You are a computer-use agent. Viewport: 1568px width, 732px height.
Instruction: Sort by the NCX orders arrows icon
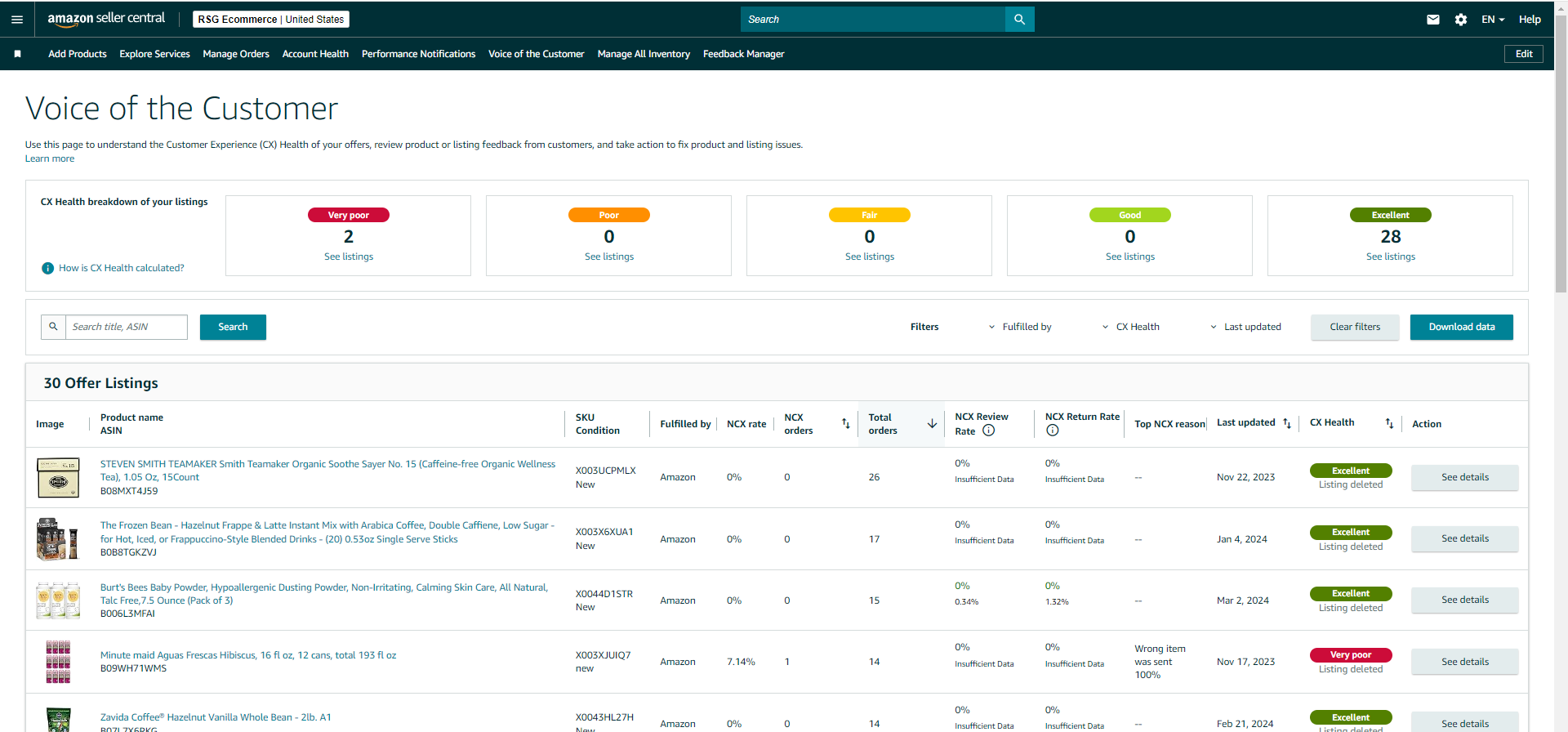click(846, 423)
